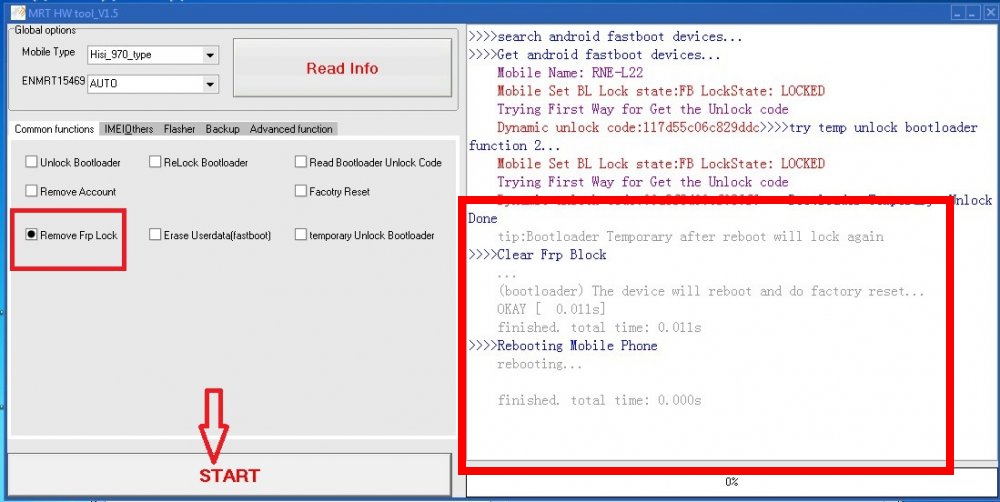This screenshot has height=502, width=1000.
Task: Click the 'rebooting...' log line
Action: [x=540, y=364]
